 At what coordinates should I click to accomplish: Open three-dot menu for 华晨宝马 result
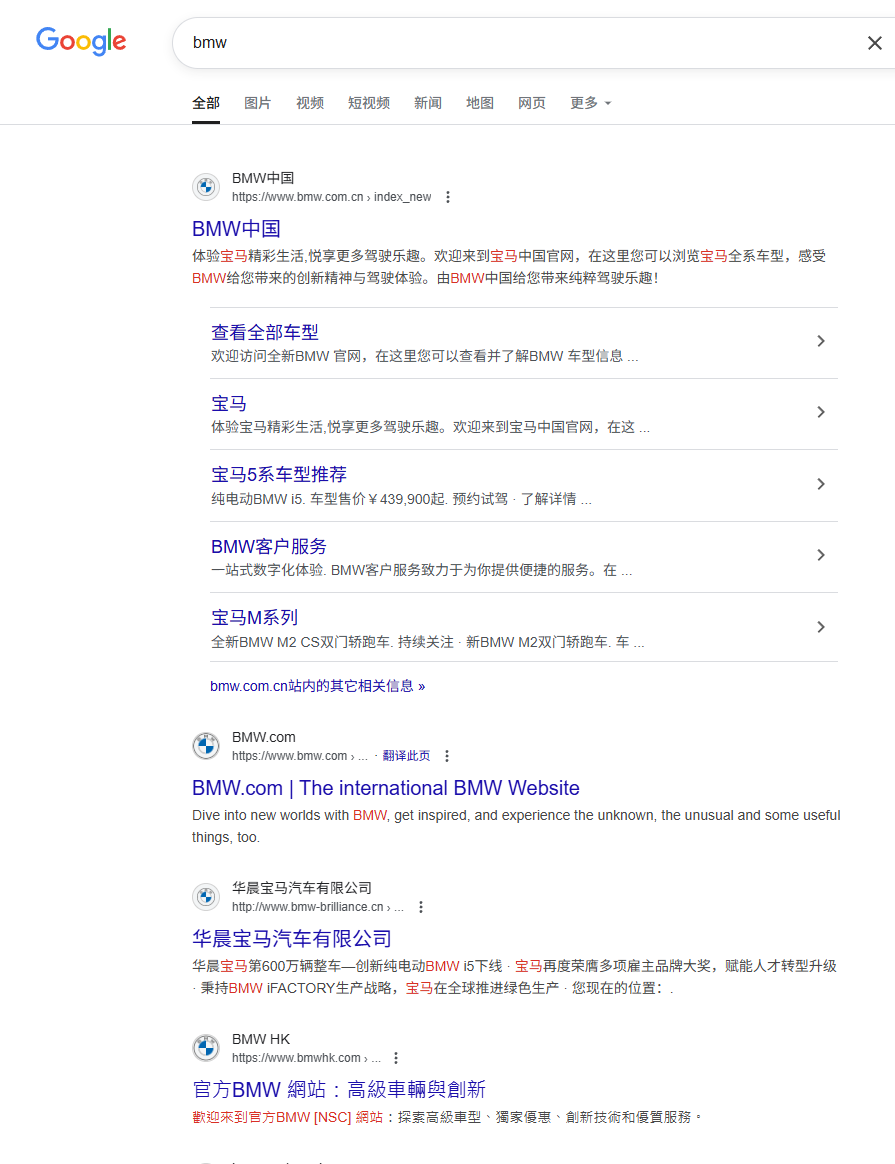tap(421, 907)
